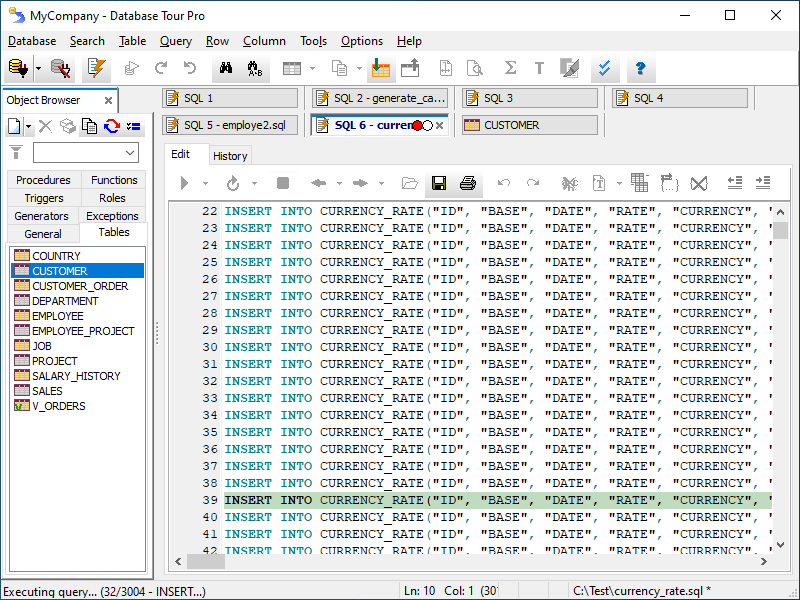Refresh the Object Browser list
The height and width of the screenshot is (600, 800).
111,126
